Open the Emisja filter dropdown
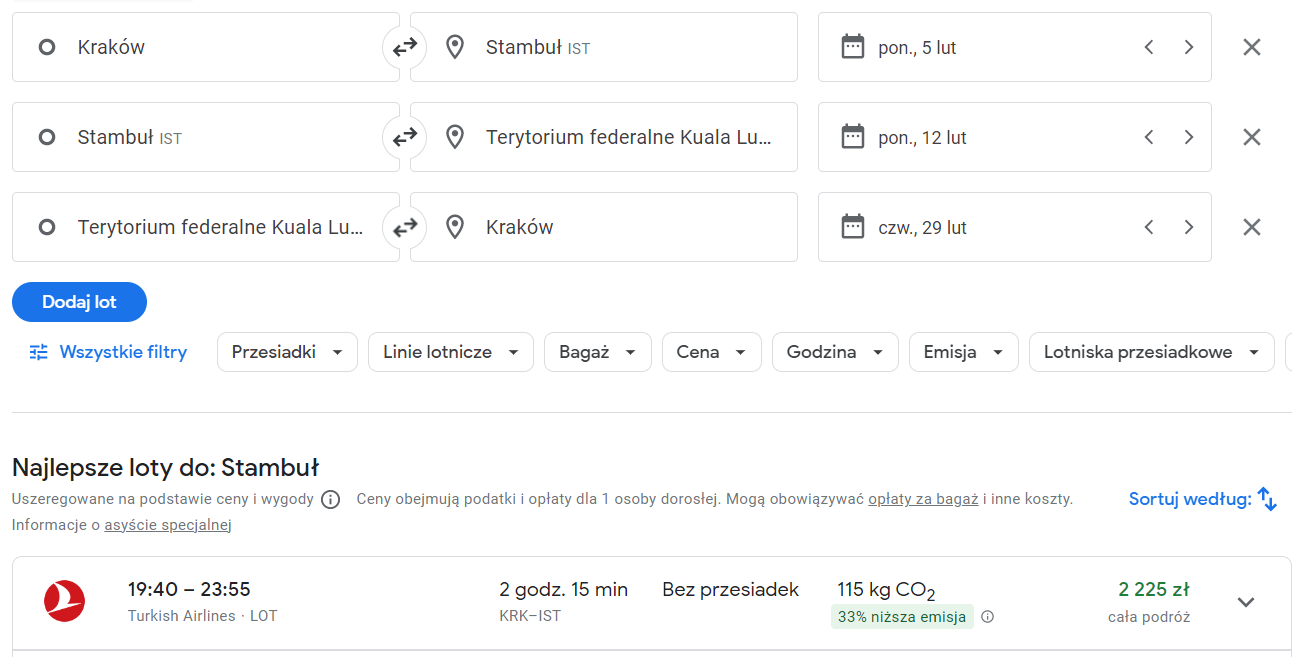 point(964,352)
